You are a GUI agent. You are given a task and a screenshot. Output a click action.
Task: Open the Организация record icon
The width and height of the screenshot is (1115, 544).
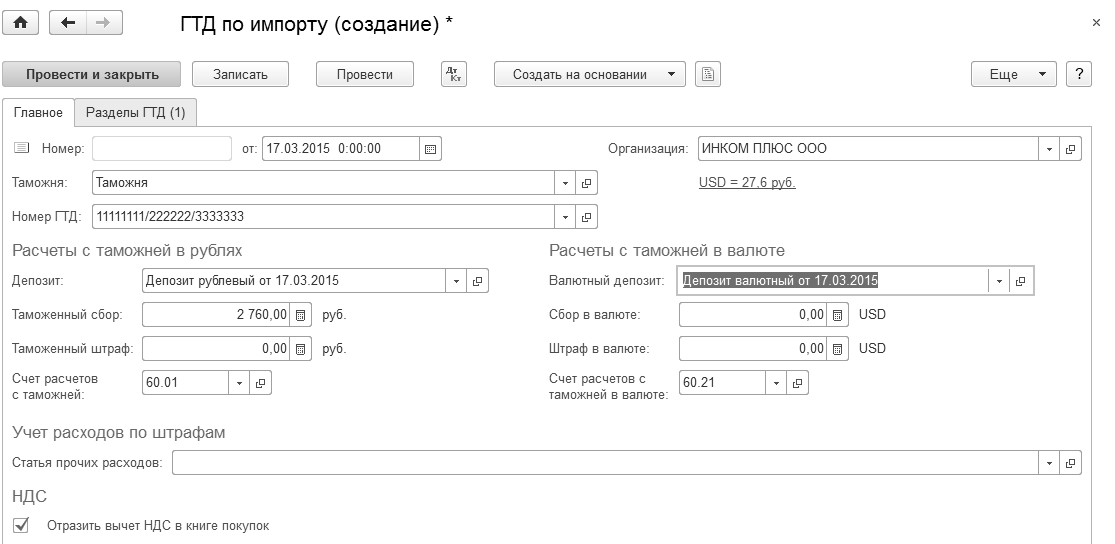[x=1070, y=149]
